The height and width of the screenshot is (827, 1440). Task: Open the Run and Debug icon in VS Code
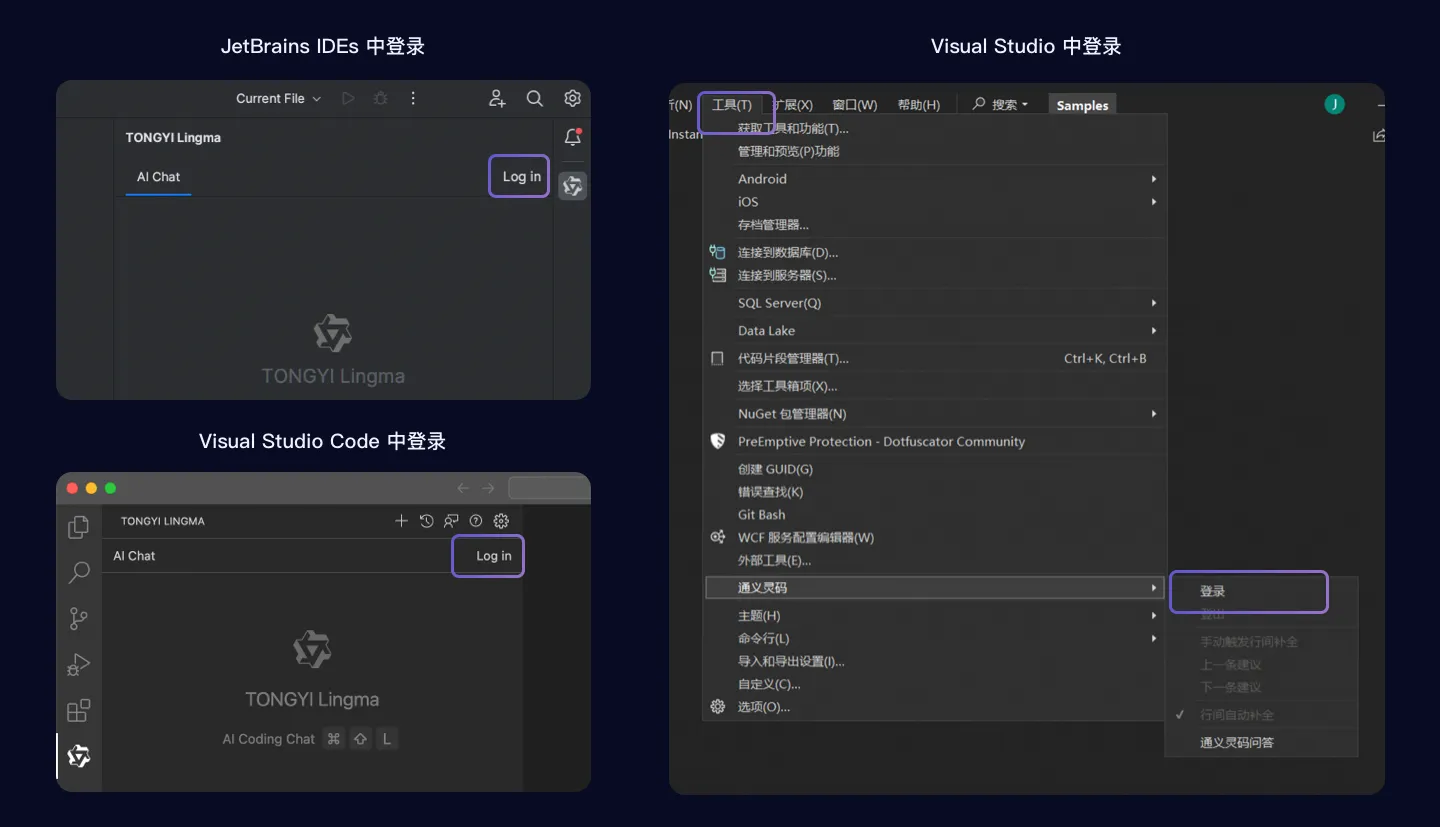click(78, 664)
